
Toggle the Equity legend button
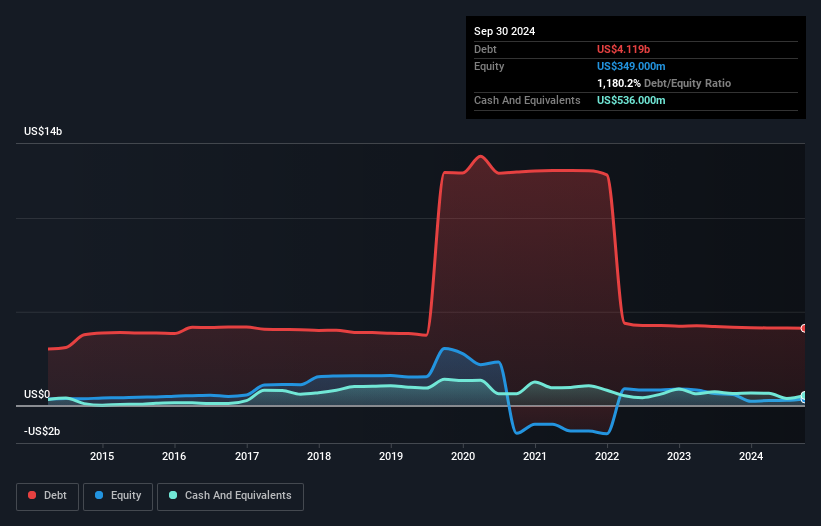pos(118,496)
